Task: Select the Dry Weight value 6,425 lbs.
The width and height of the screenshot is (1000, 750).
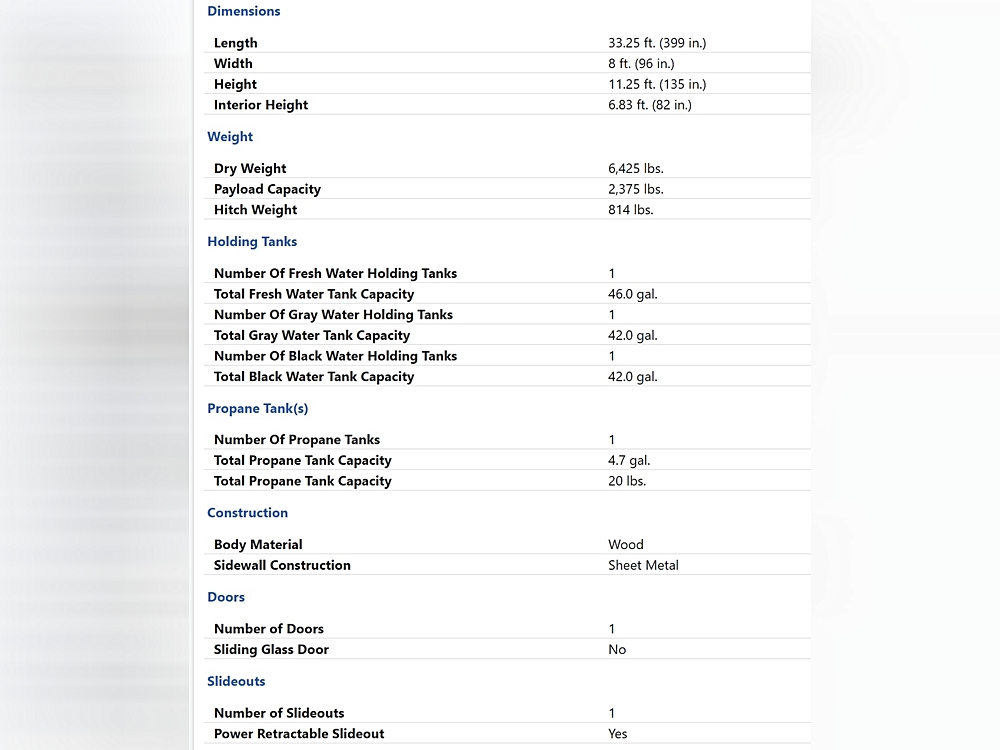Action: point(635,169)
